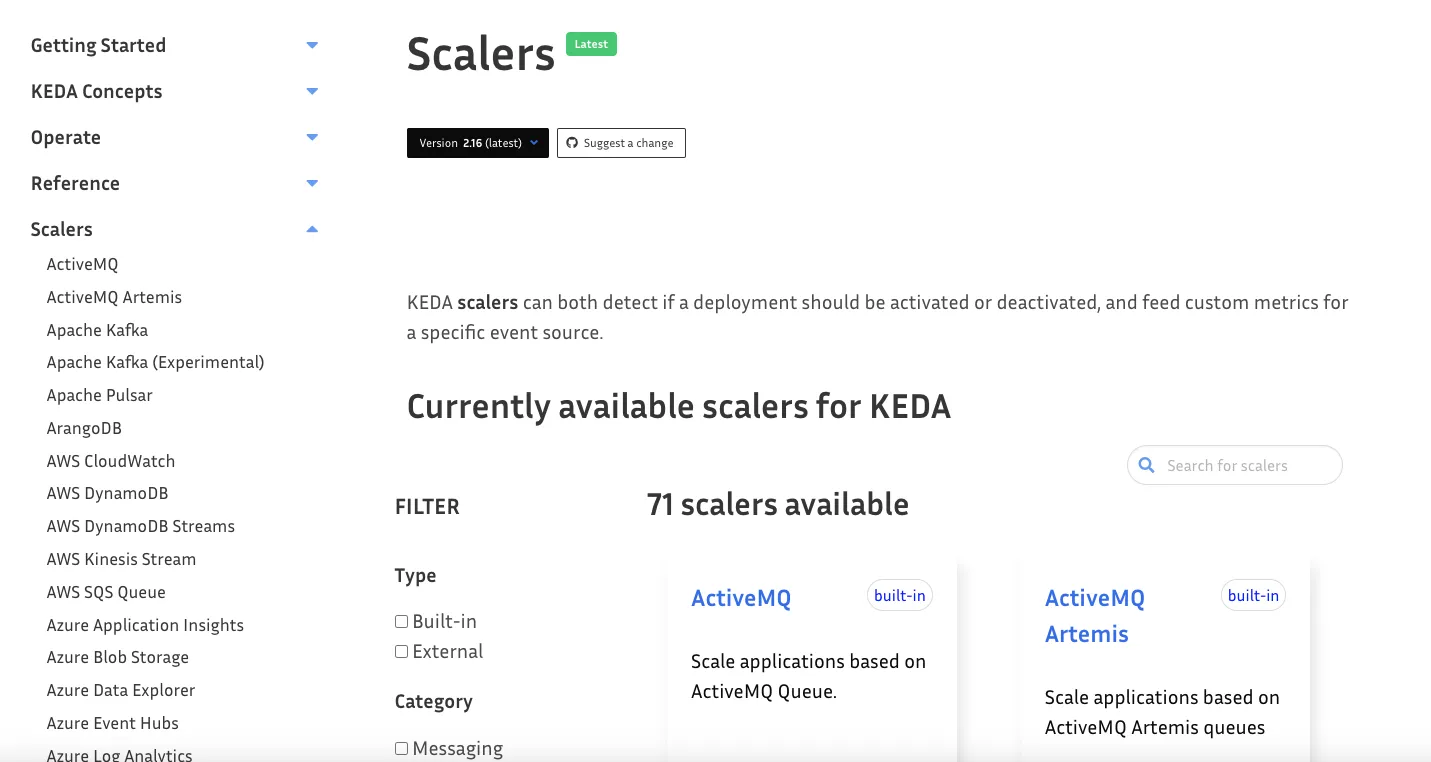
Task: Open ActiveMQ Artemis in sidebar list
Action: [x=114, y=297]
